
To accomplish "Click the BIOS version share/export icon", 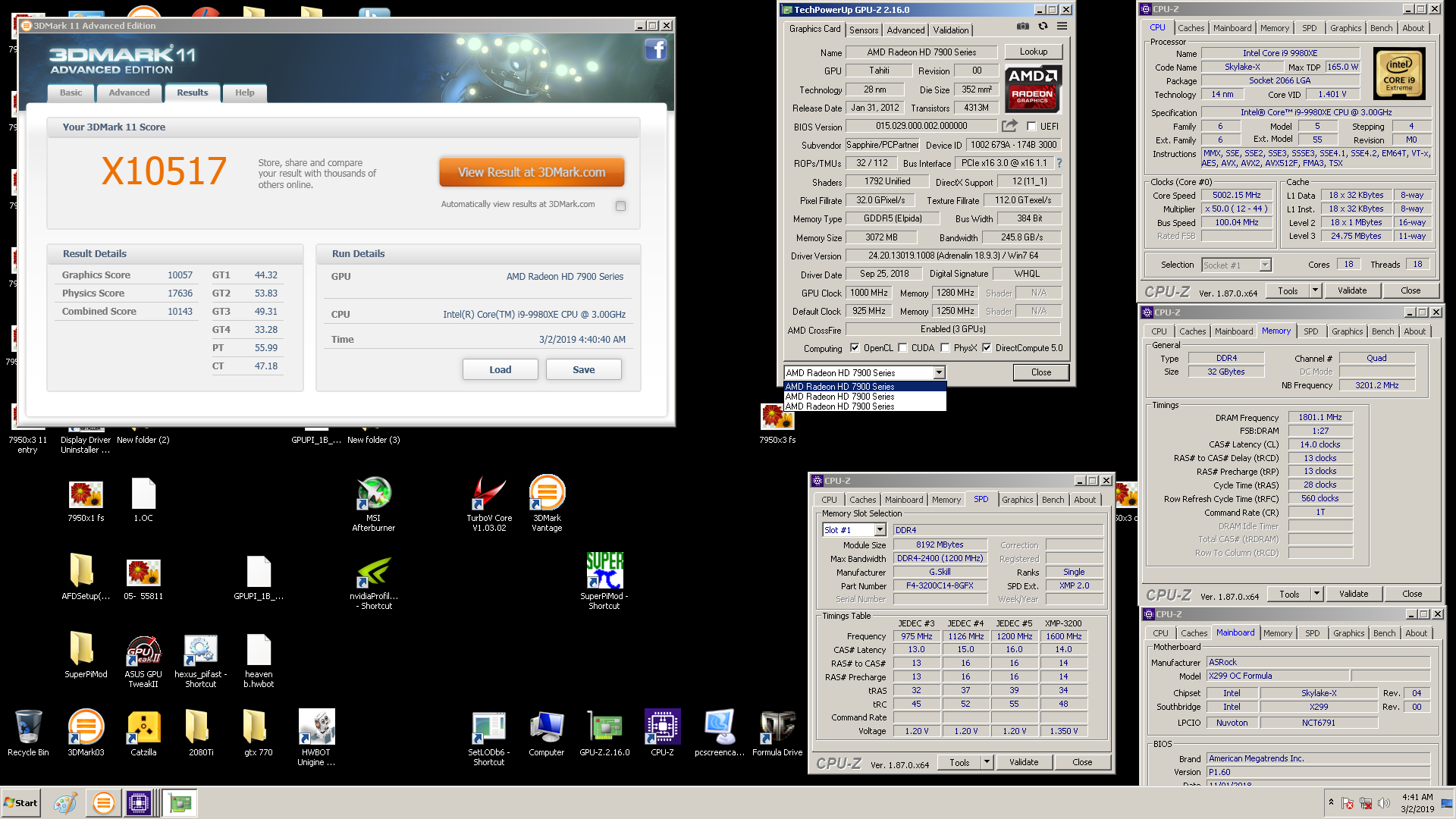I will (1009, 126).
